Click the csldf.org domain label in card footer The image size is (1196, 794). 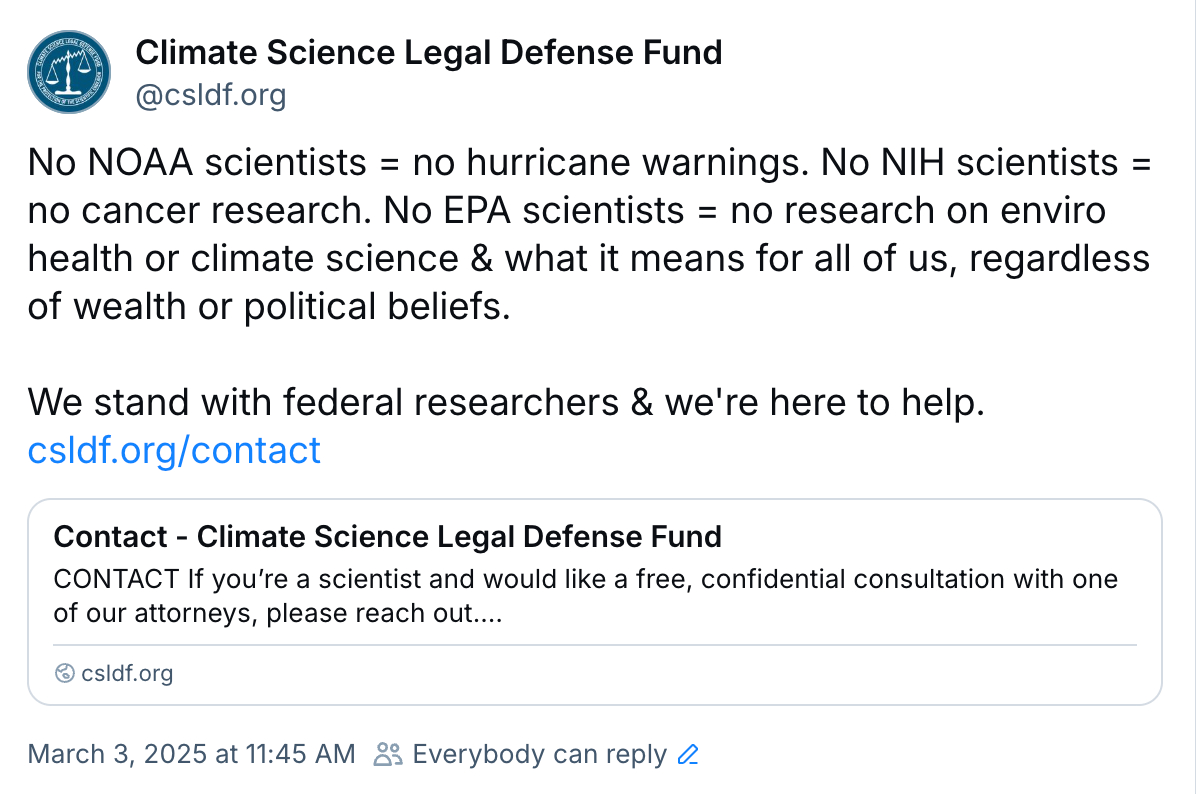click(126, 673)
